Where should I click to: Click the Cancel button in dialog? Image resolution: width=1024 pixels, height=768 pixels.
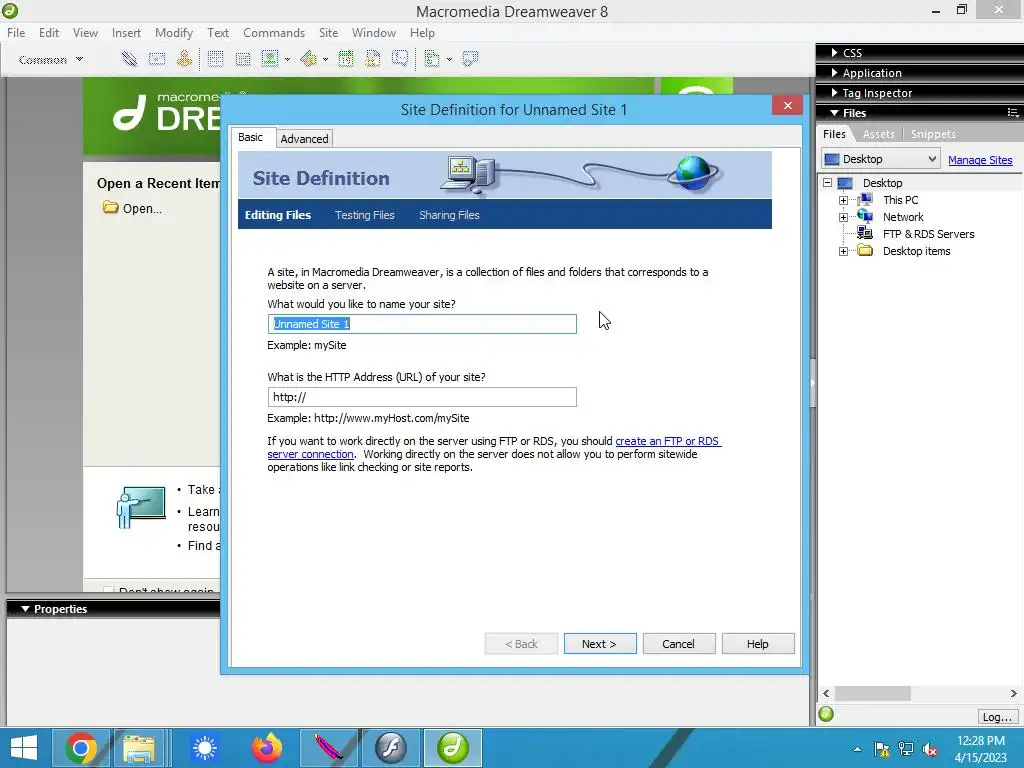point(679,644)
